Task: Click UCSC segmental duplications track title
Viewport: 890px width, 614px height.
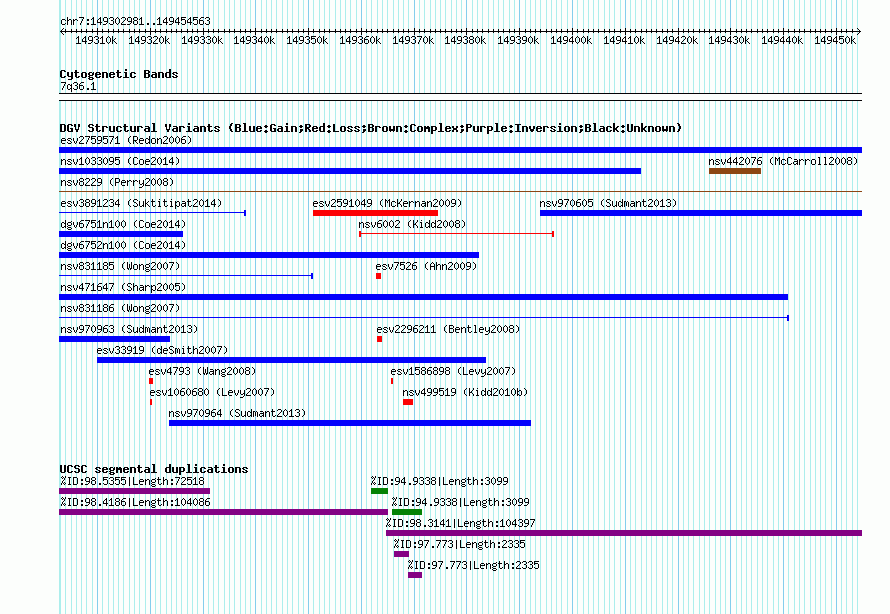Action: [x=154, y=469]
